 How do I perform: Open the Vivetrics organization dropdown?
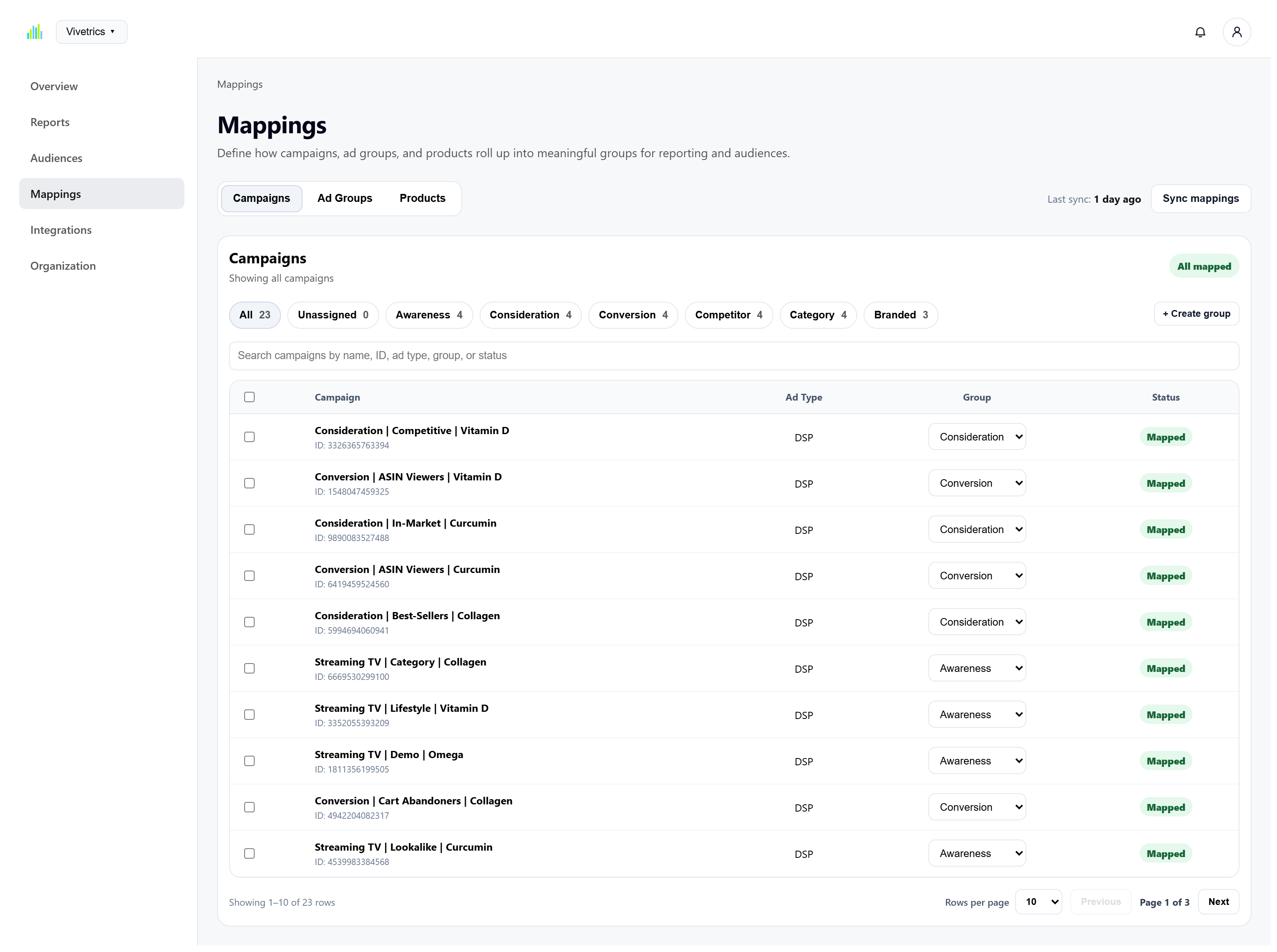[92, 32]
